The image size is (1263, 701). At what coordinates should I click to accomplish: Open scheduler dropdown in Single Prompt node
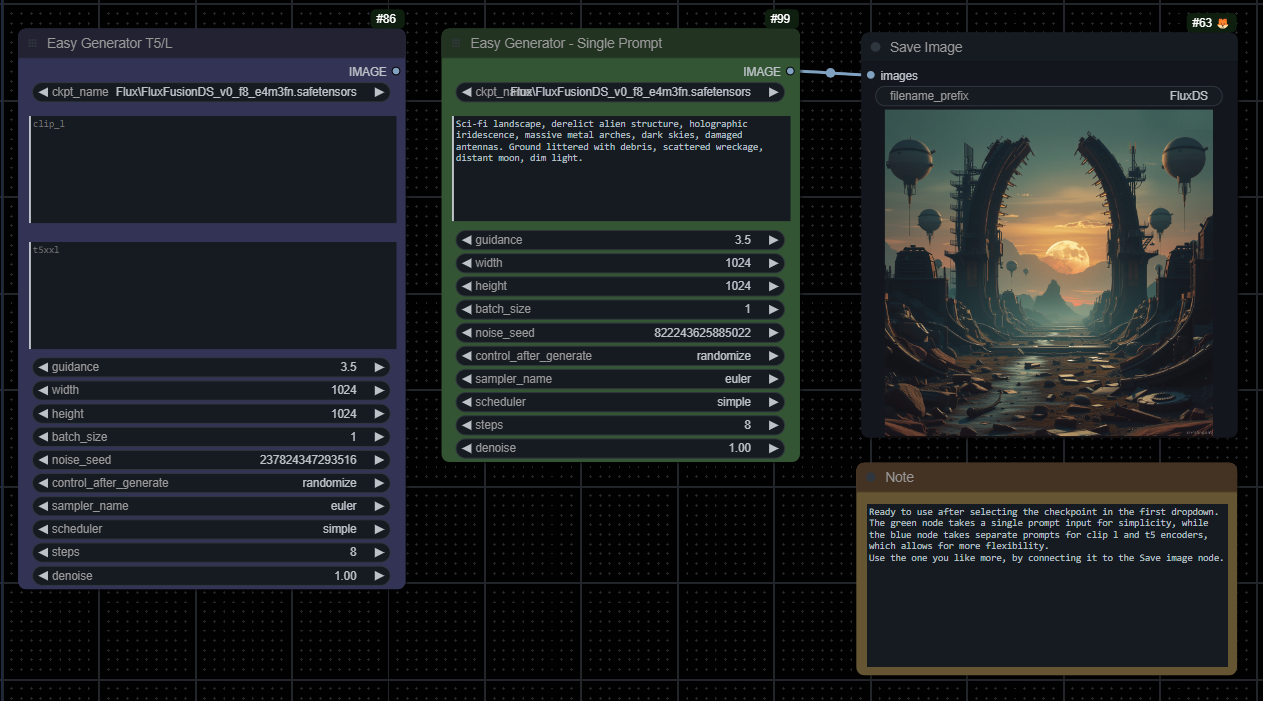coord(620,402)
